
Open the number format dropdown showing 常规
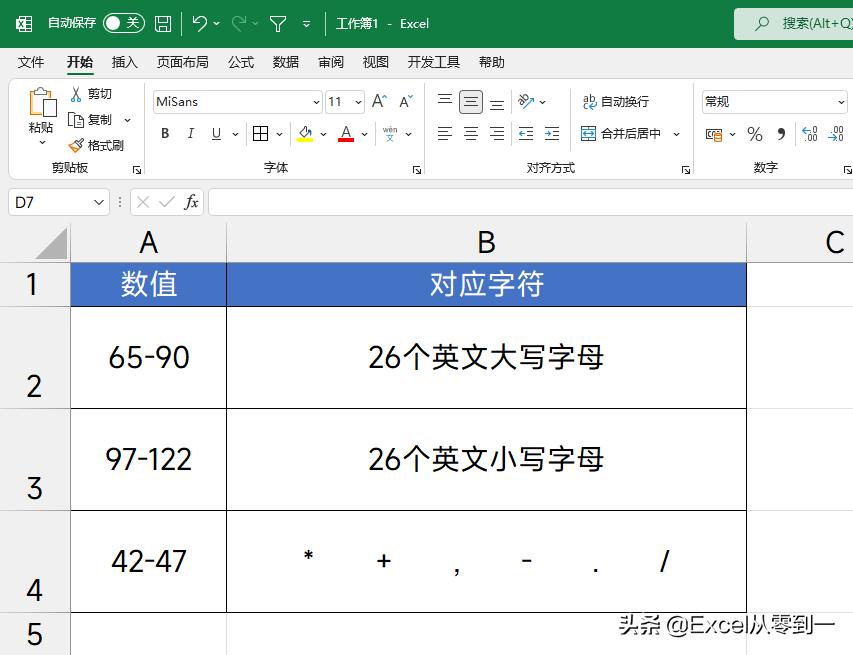click(843, 102)
